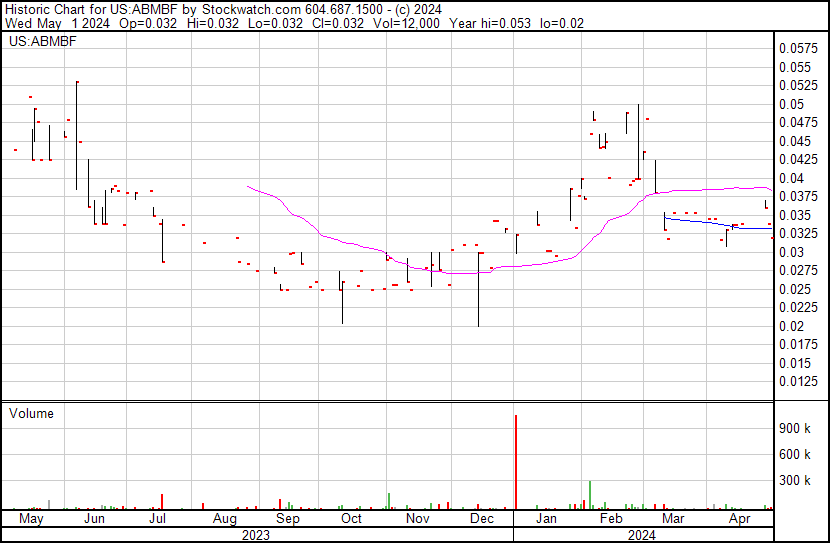This screenshot has height=543, width=830.
Task: Click the May month label
Action: point(31,519)
